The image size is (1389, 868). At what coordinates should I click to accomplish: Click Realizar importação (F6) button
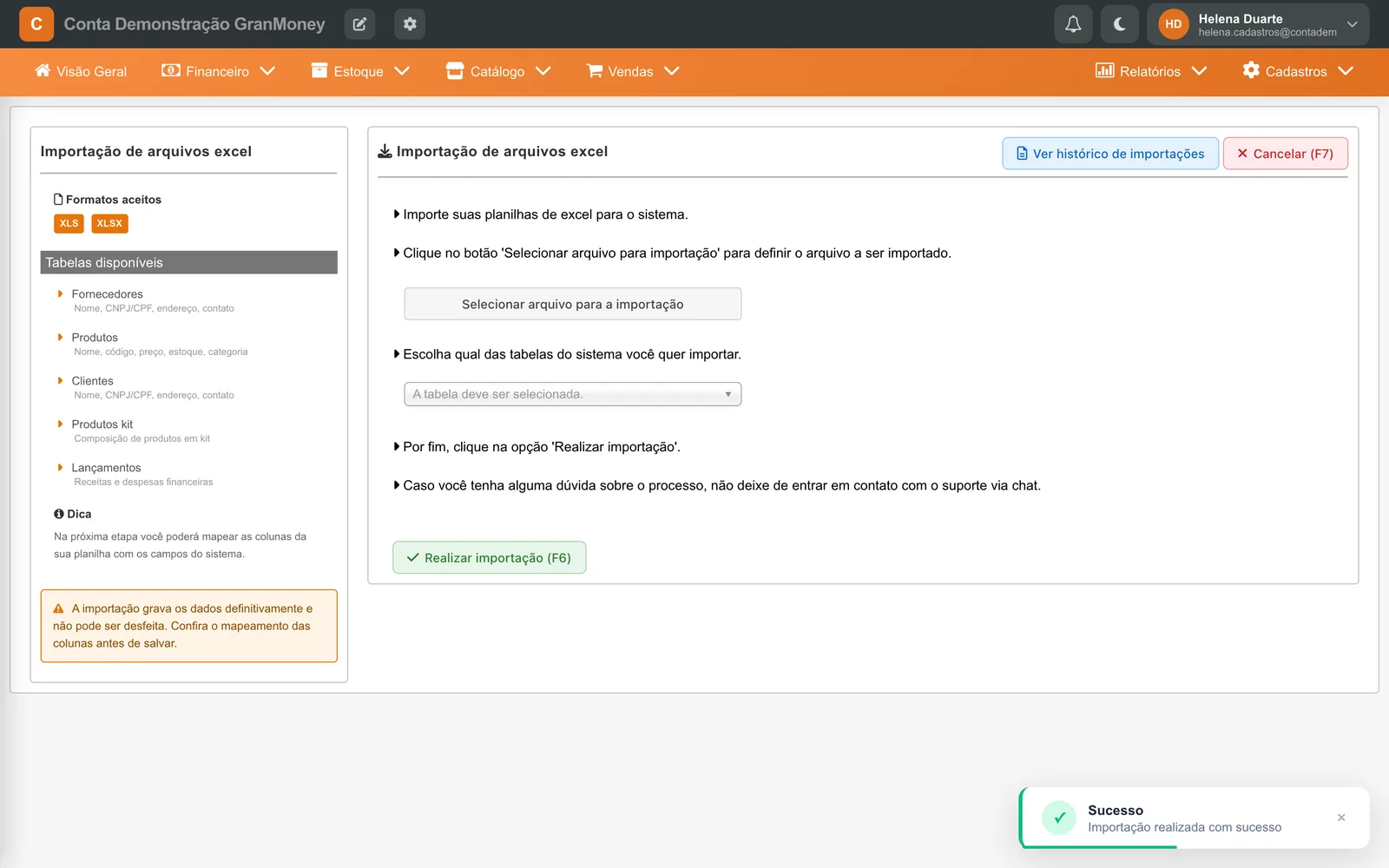click(x=490, y=557)
